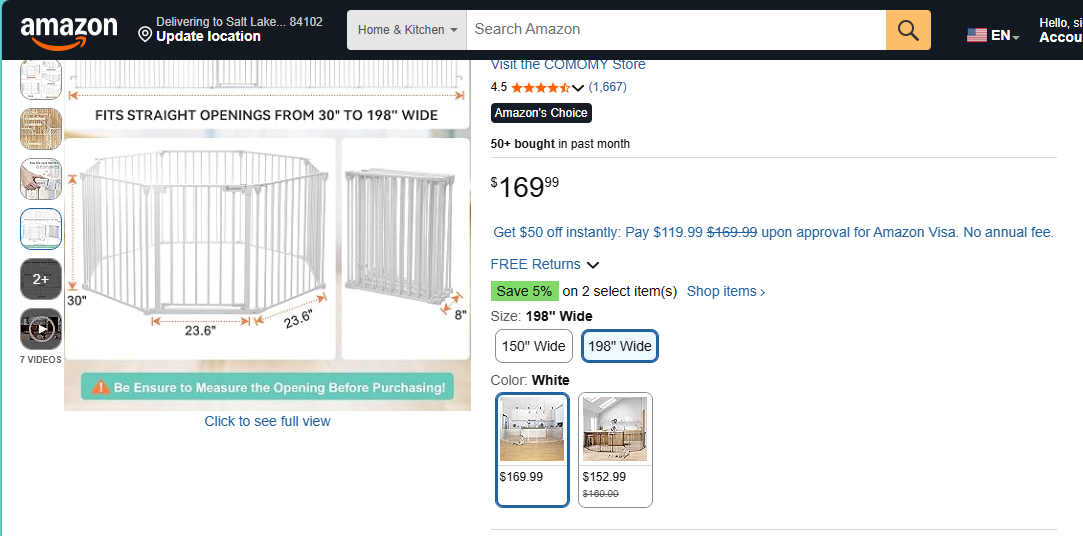This screenshot has width=1083, height=536.
Task: Click the Shop items link
Action: click(726, 291)
